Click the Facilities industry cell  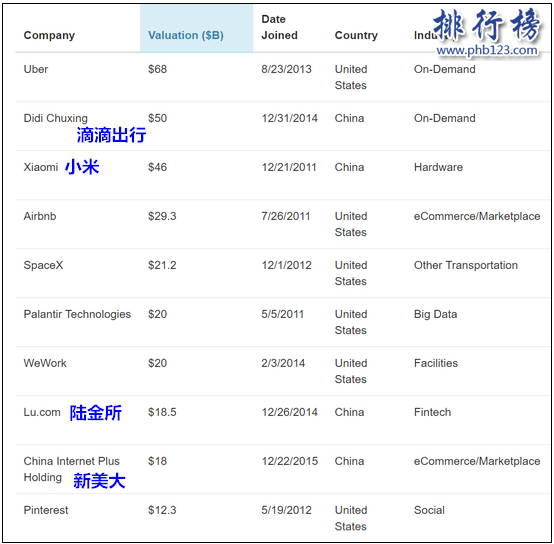click(436, 363)
